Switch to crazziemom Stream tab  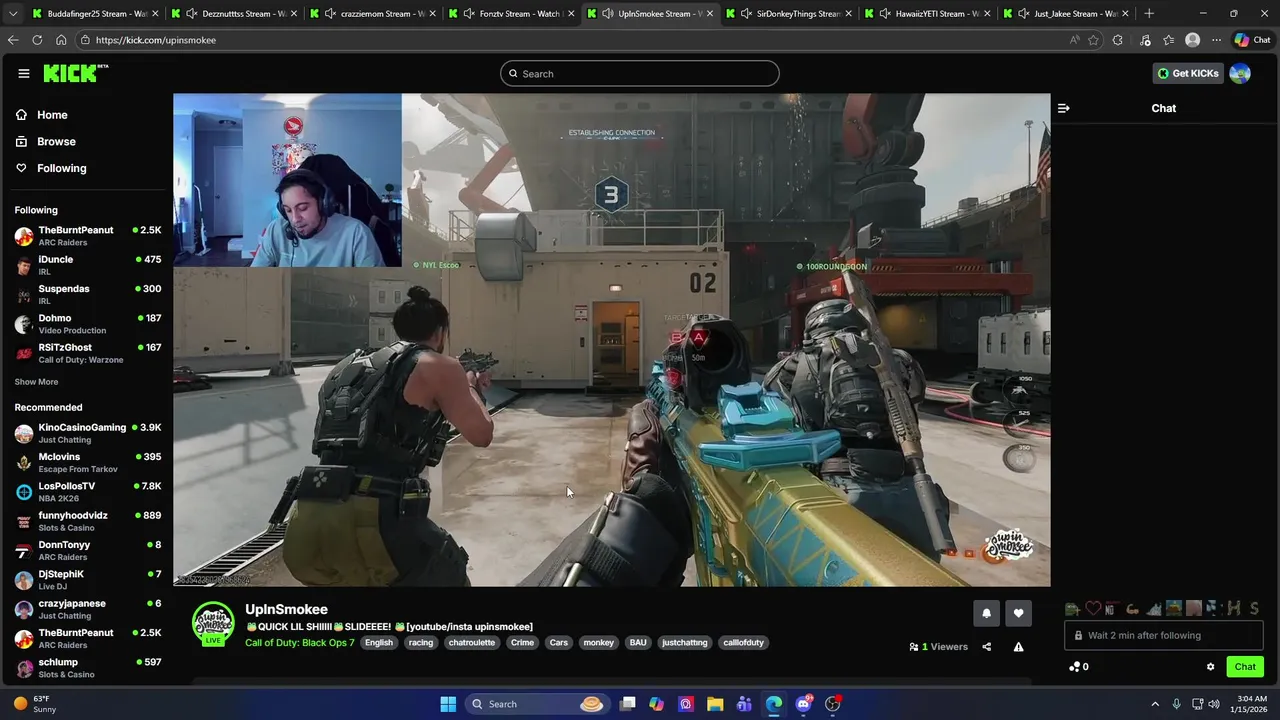pyautogui.click(x=371, y=14)
